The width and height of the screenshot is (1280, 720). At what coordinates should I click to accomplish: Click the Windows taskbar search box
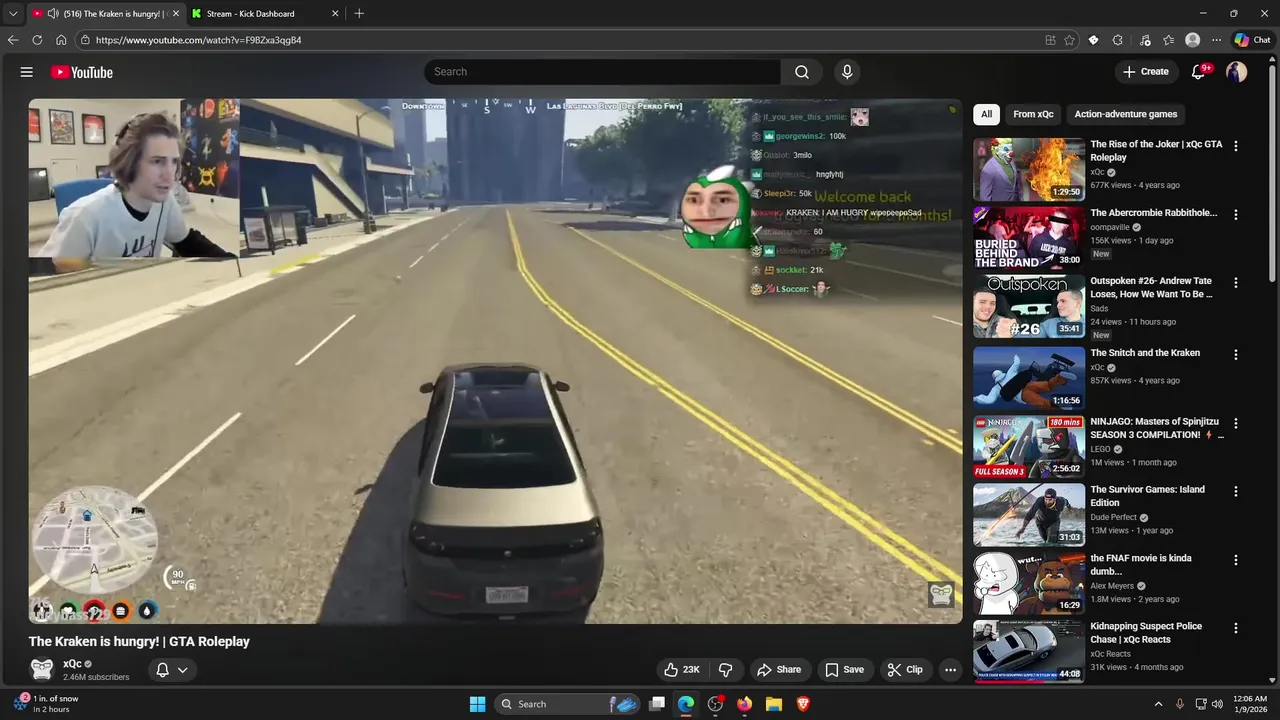[568, 704]
